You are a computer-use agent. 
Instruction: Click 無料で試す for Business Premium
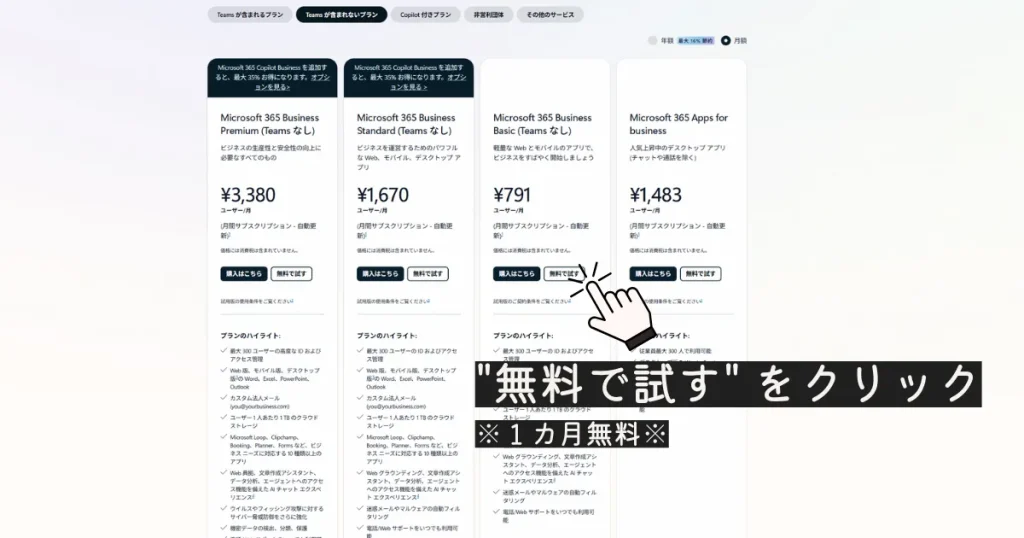[x=290, y=274]
